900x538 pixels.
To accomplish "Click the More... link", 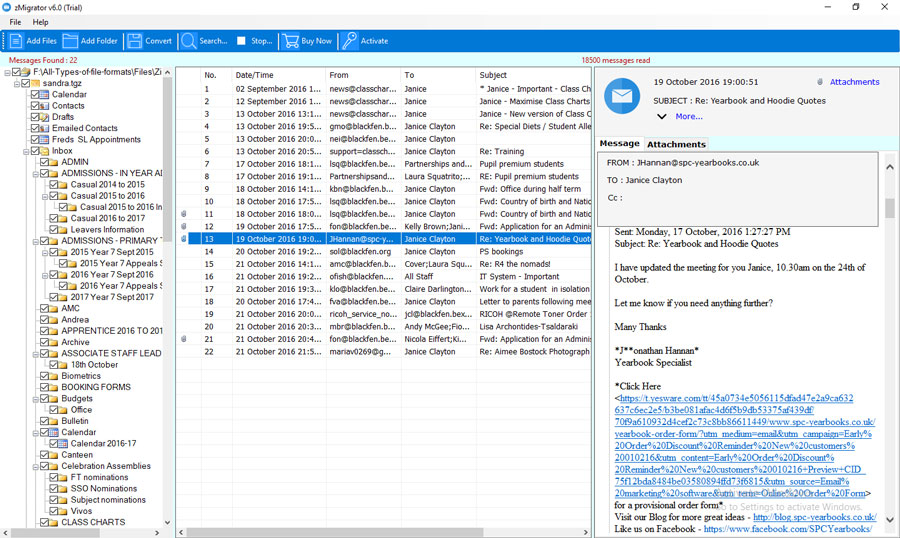I will click(689, 117).
